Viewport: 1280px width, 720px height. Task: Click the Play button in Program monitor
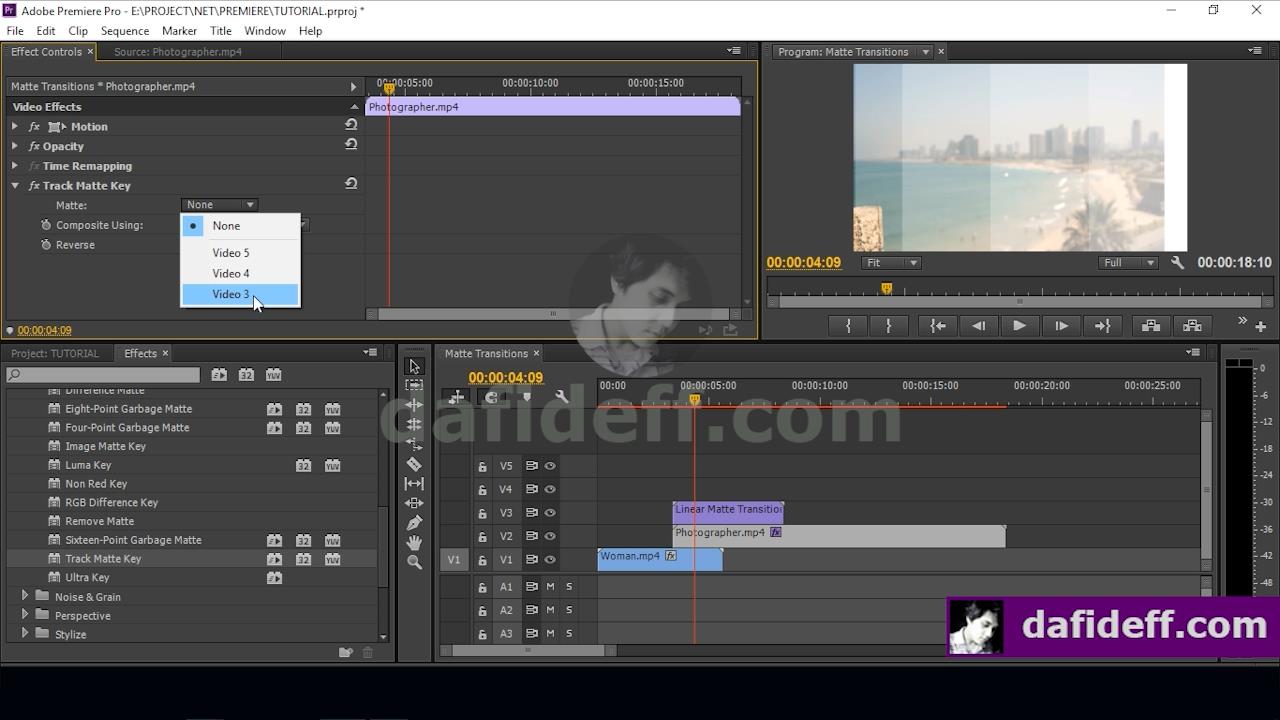1019,325
